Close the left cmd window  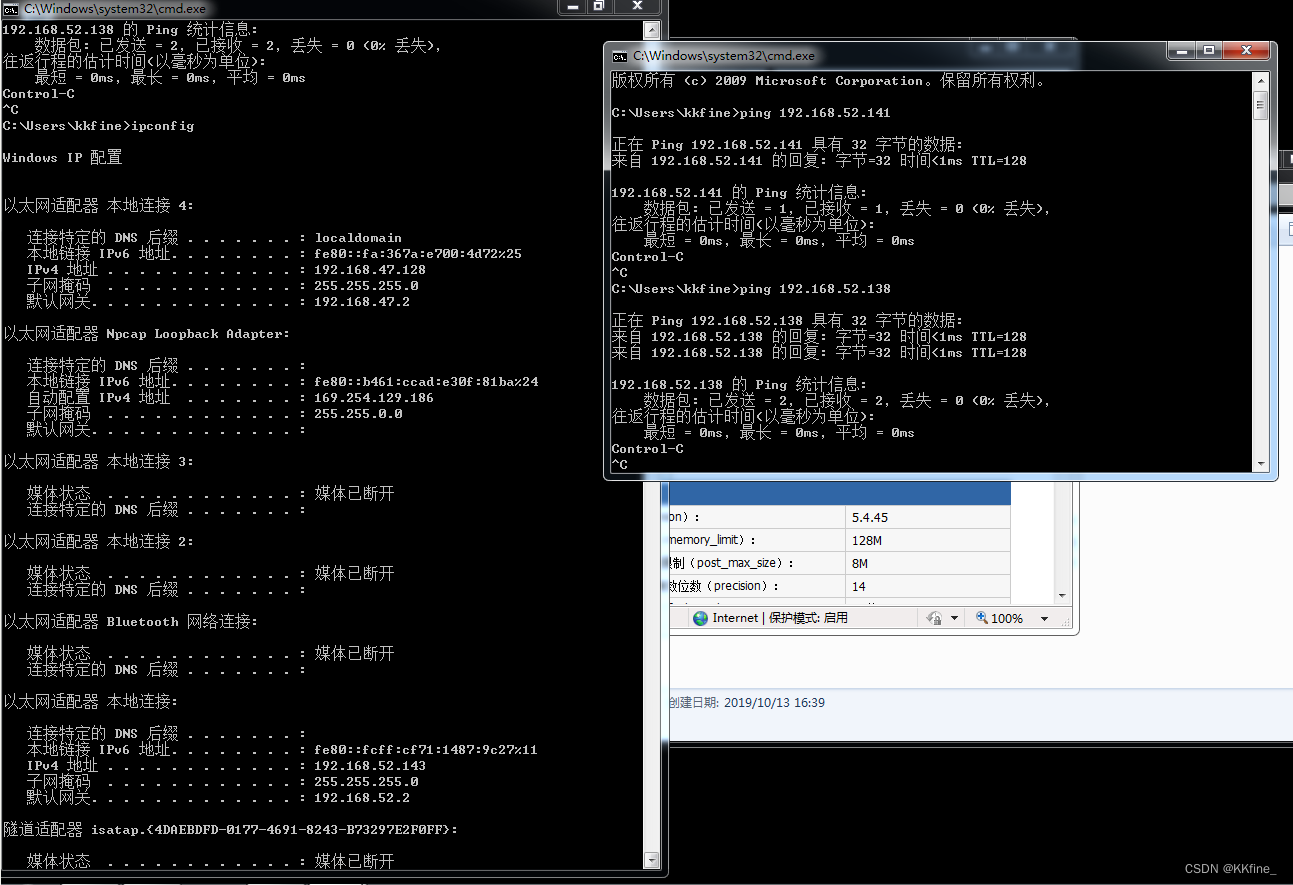[636, 6]
